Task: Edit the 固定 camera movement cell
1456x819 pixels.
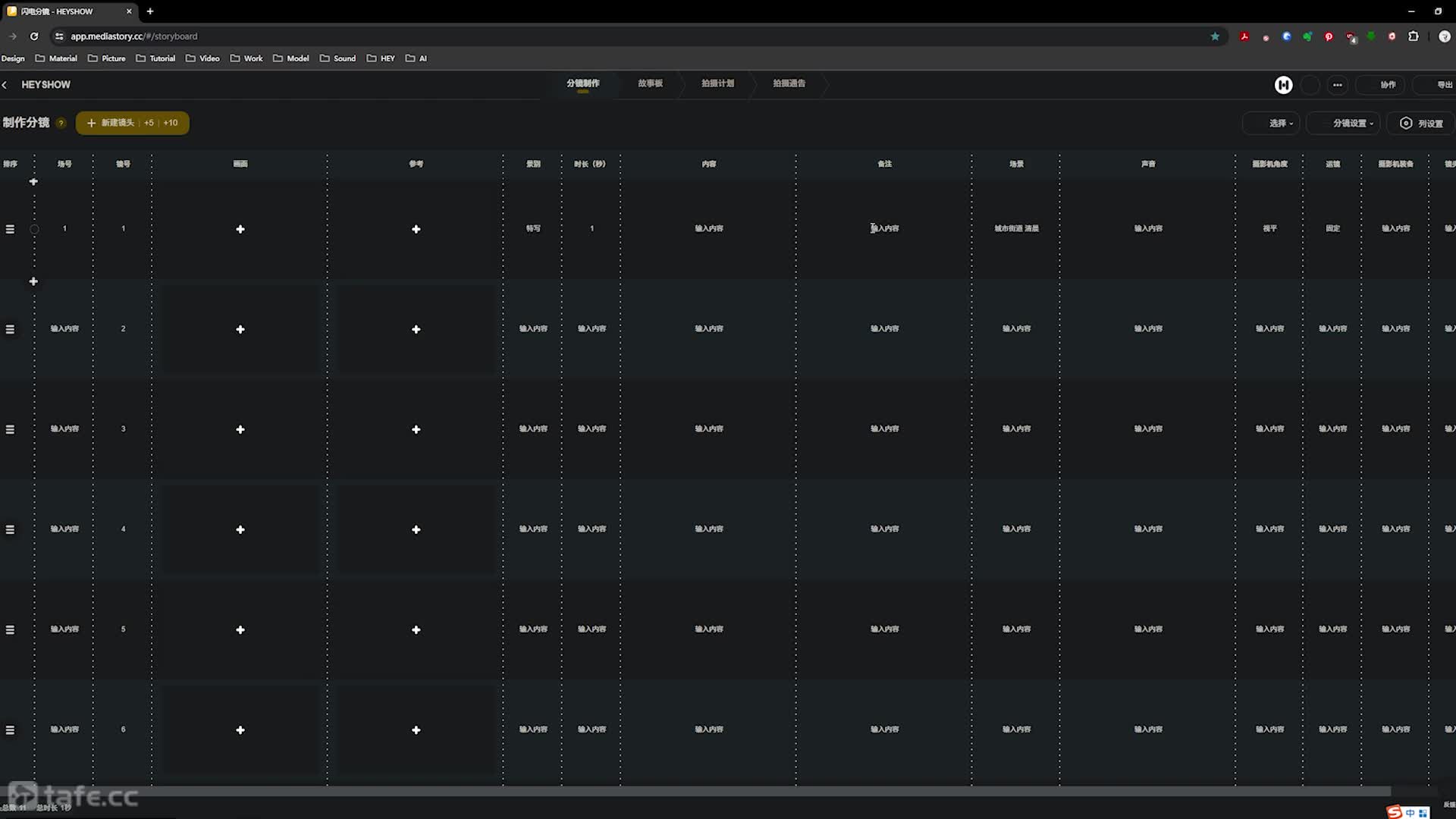Action: tap(1332, 228)
